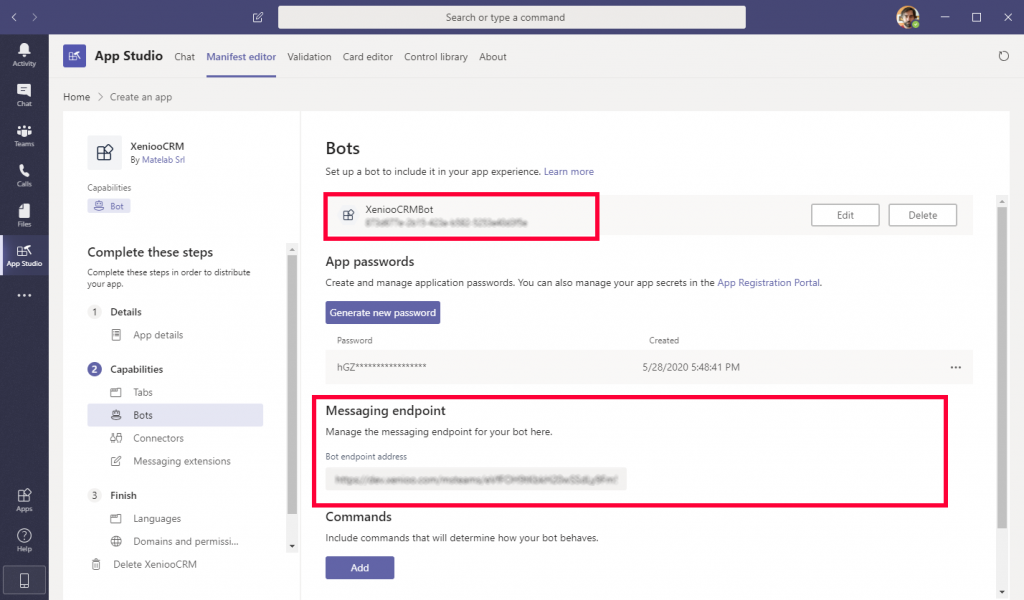The height and width of the screenshot is (600, 1024).
Task: Click the steps panel scroll up arrow
Action: (292, 249)
